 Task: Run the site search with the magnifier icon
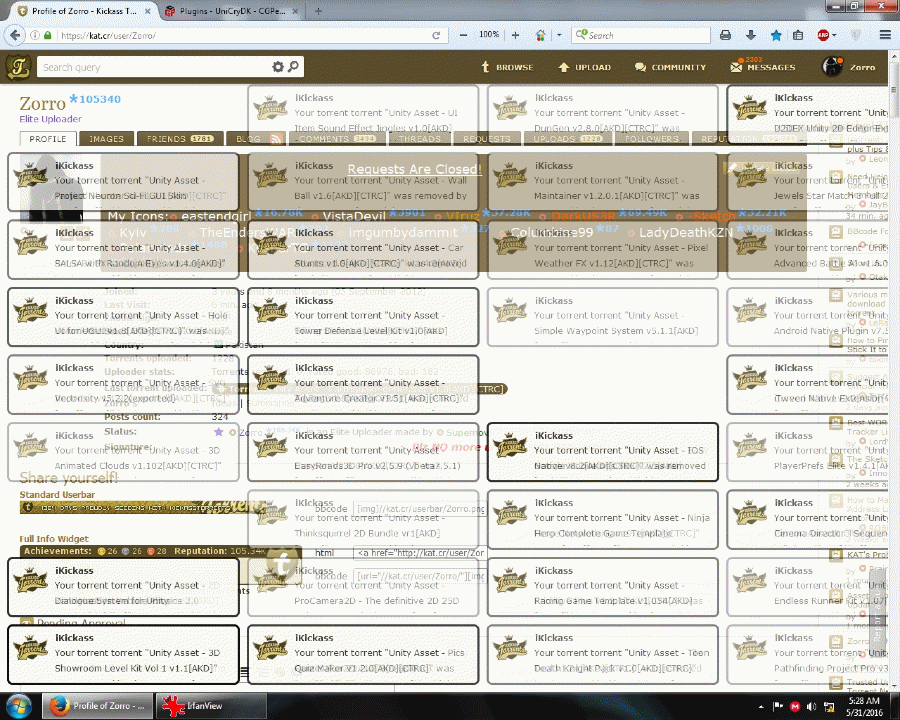(293, 67)
